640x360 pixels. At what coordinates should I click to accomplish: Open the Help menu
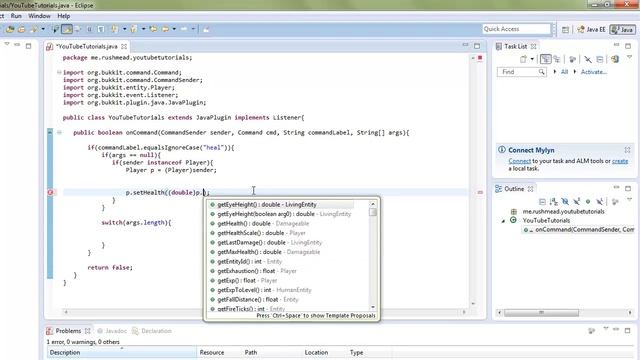64,16
